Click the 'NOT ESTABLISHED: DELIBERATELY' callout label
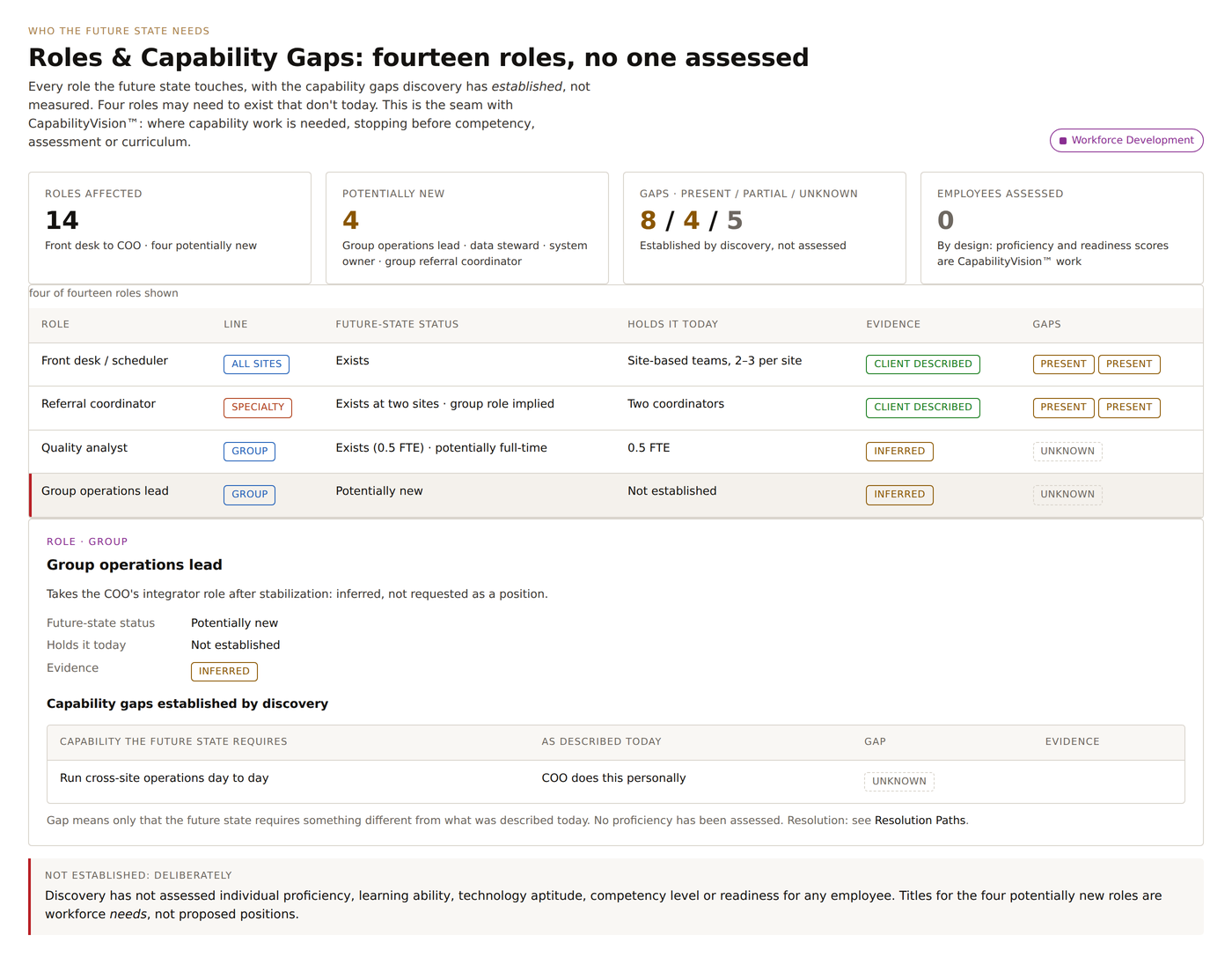1232x972 pixels. [138, 876]
